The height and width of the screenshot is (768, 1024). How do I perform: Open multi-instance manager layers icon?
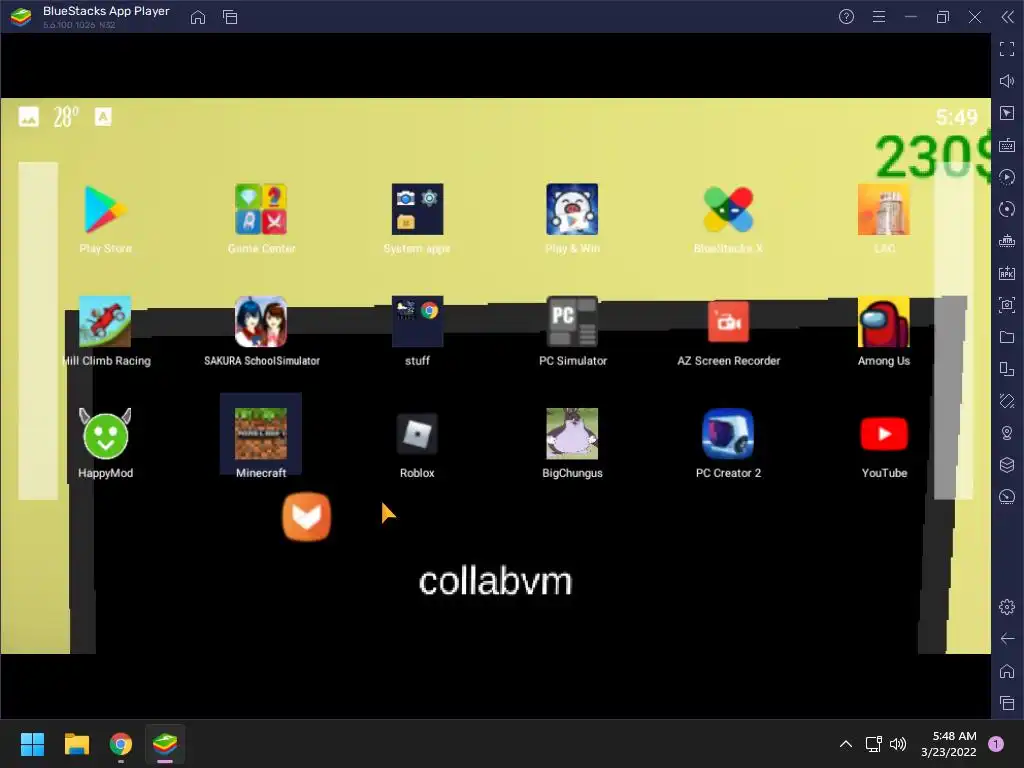[1007, 465]
